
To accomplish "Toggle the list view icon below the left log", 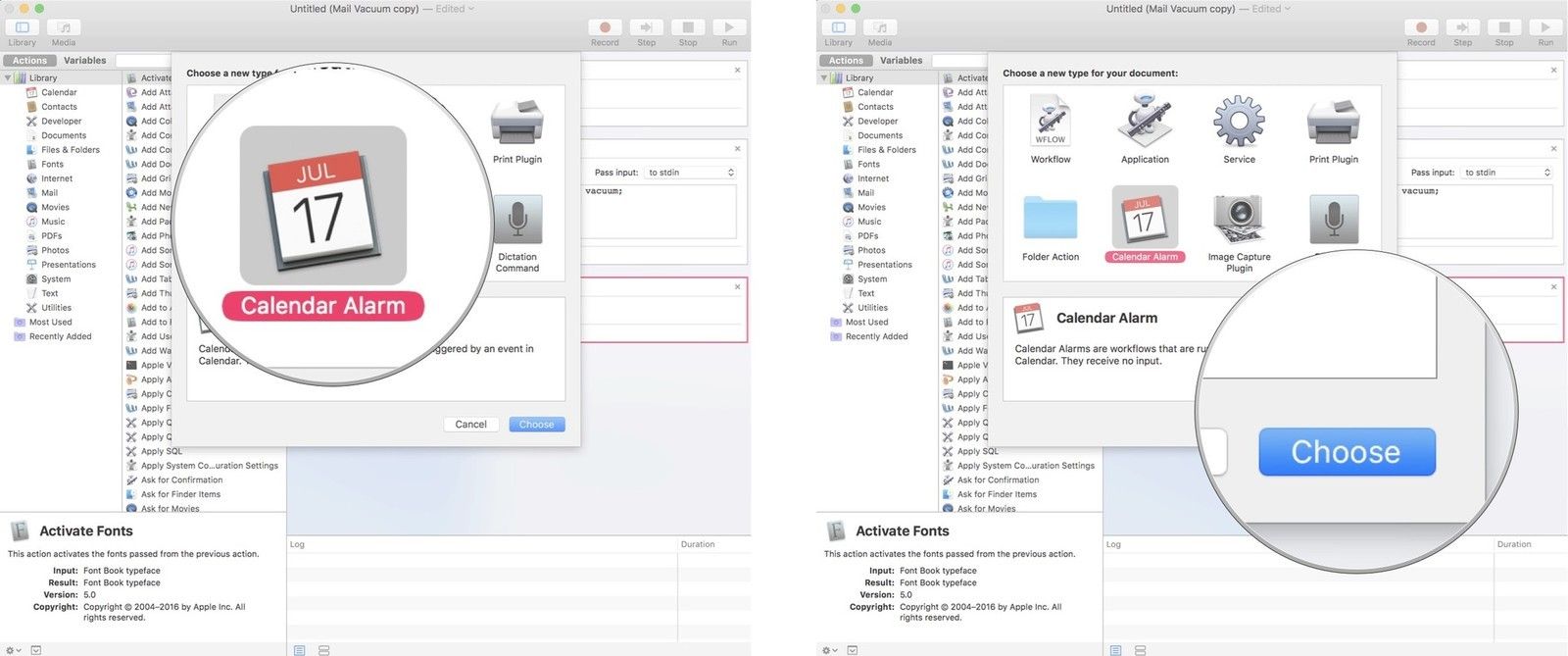I will (x=299, y=649).
